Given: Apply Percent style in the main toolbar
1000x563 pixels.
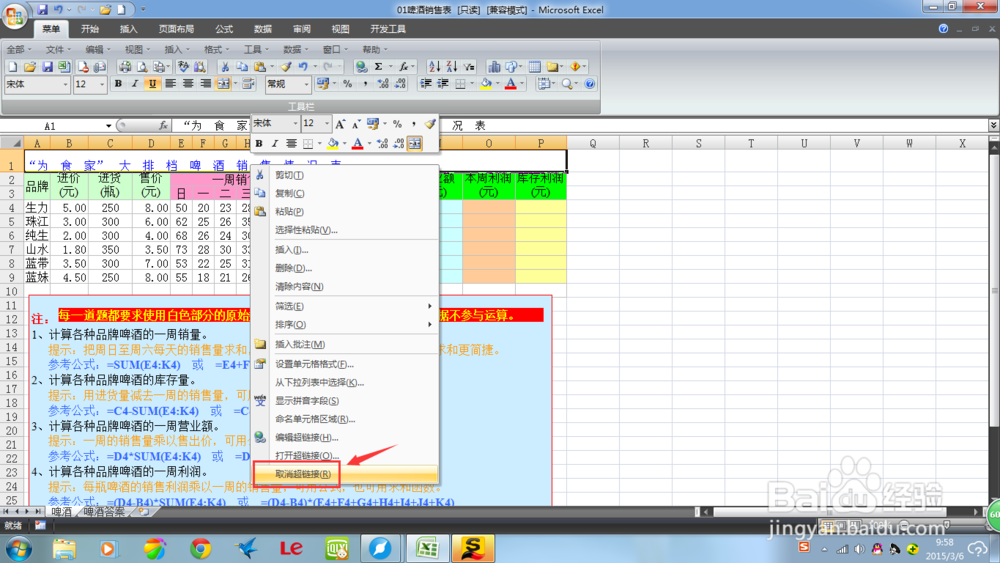Looking at the screenshot, I should pos(348,84).
